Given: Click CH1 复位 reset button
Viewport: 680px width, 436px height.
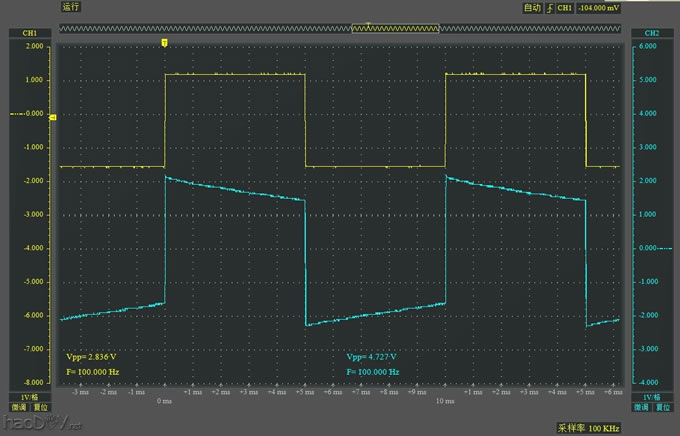Looking at the screenshot, I should click(41, 408).
